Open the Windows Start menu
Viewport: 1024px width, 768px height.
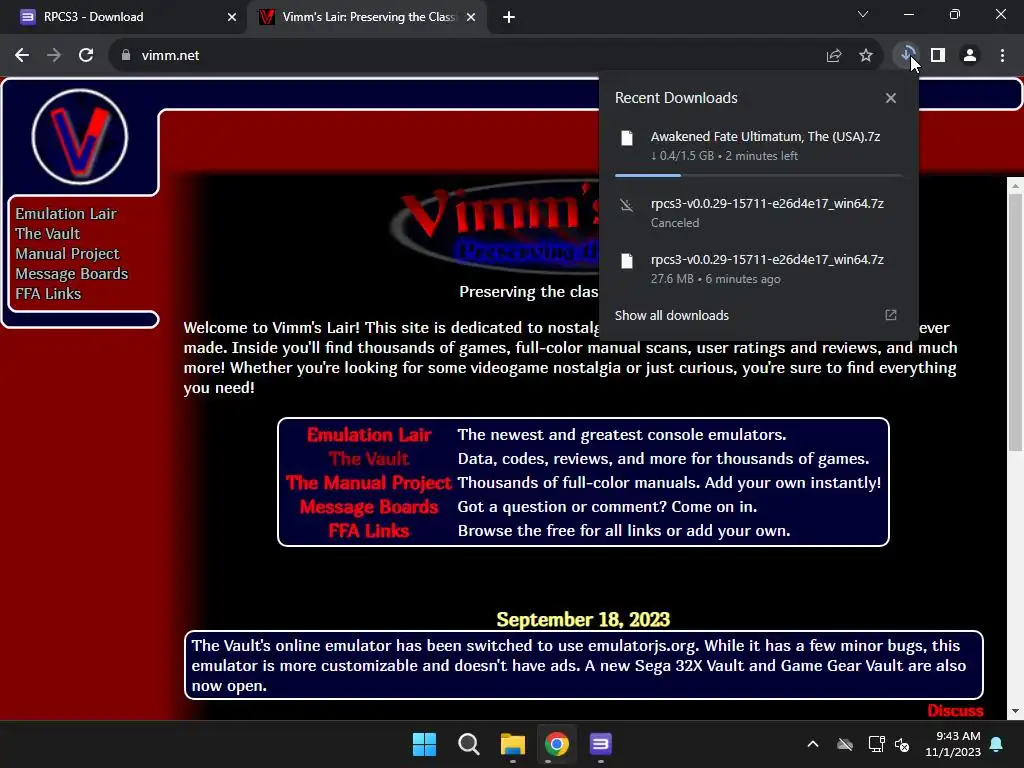[x=424, y=744]
